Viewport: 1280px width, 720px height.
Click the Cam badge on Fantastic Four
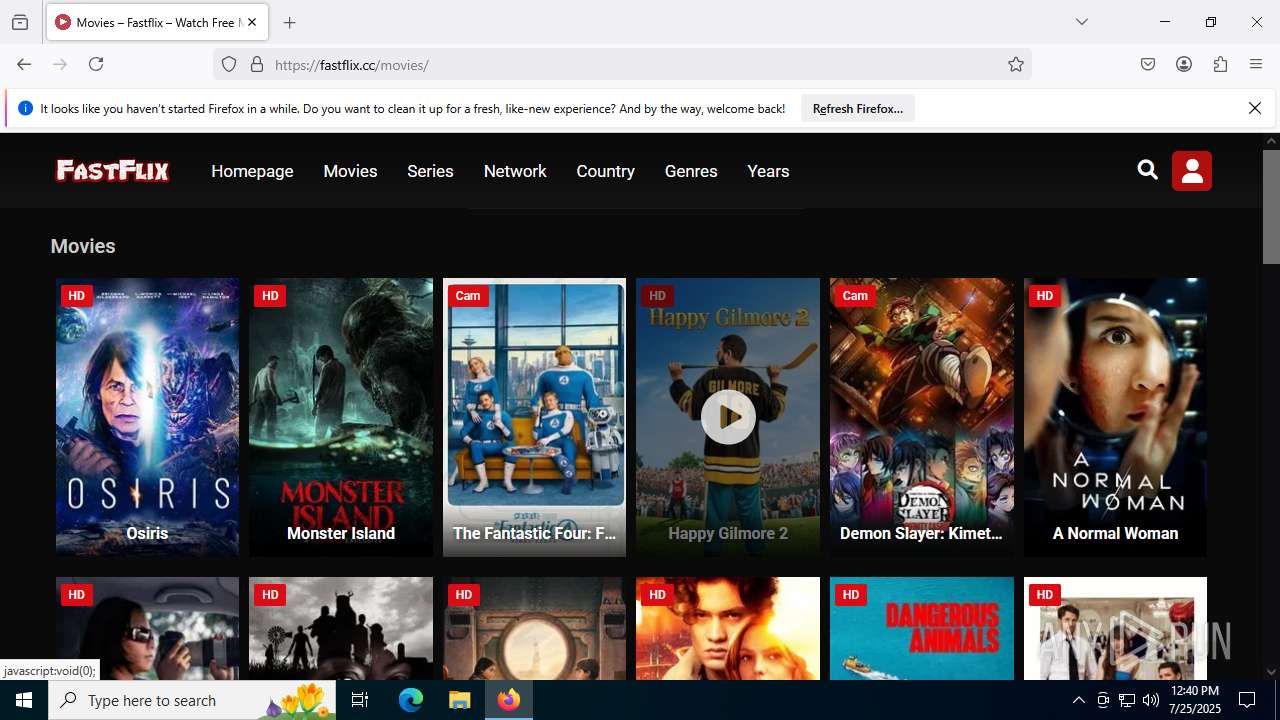coord(468,295)
